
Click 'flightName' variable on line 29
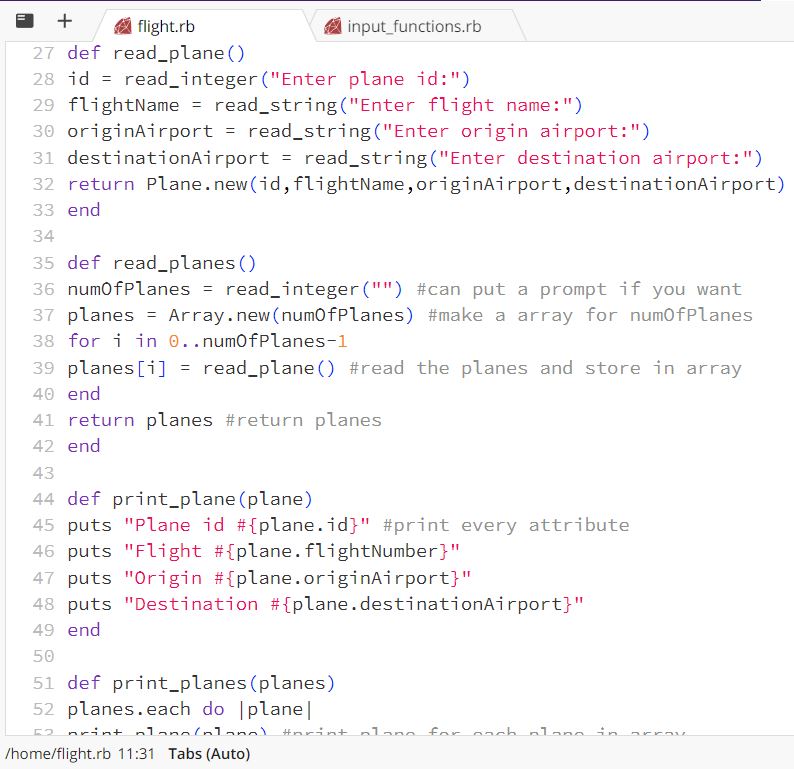click(123, 105)
